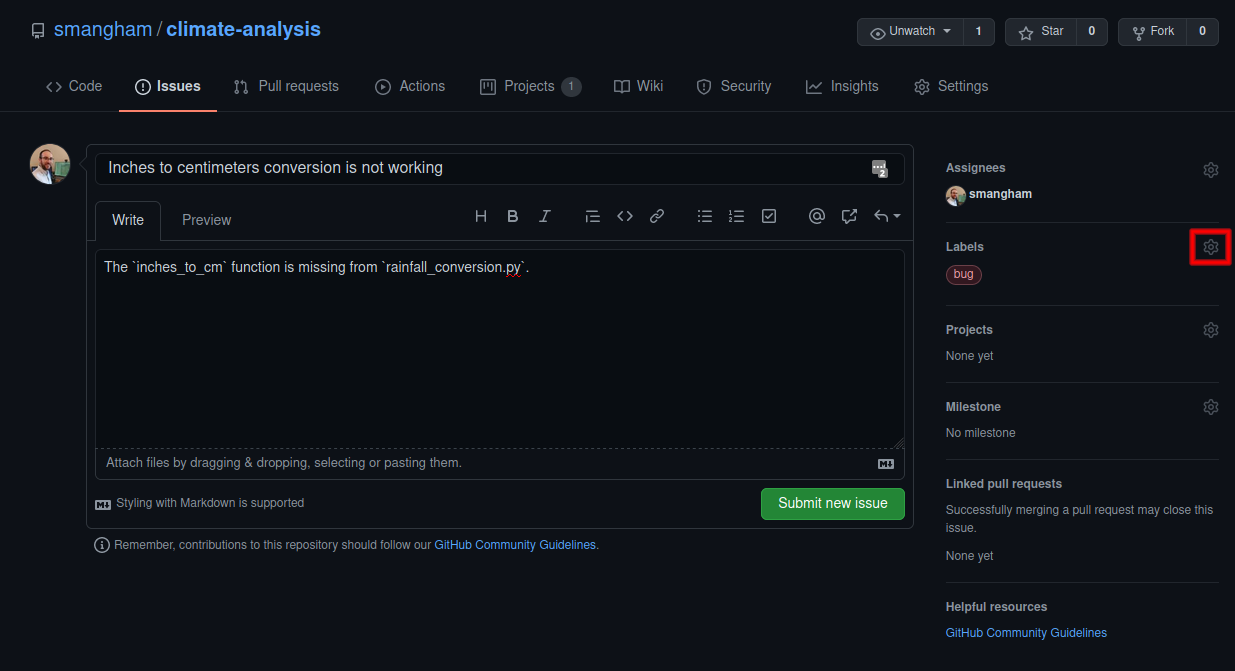
Task: Apply italic formatting in the editor toolbar
Action: tap(545, 216)
